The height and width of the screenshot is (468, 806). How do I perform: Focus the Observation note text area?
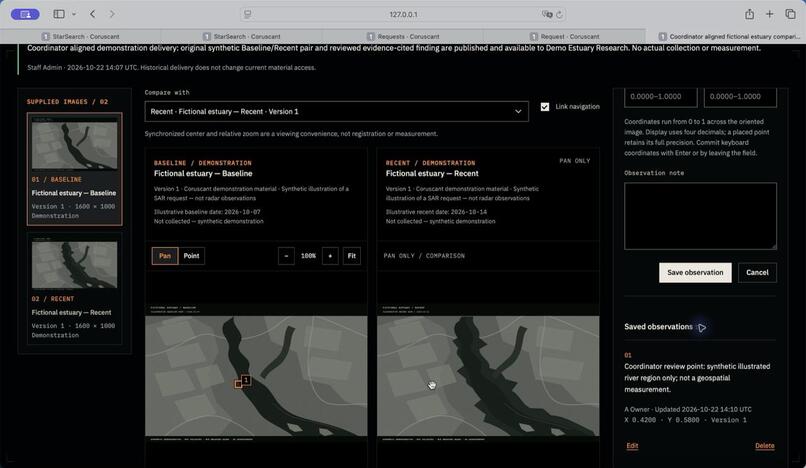(x=700, y=216)
